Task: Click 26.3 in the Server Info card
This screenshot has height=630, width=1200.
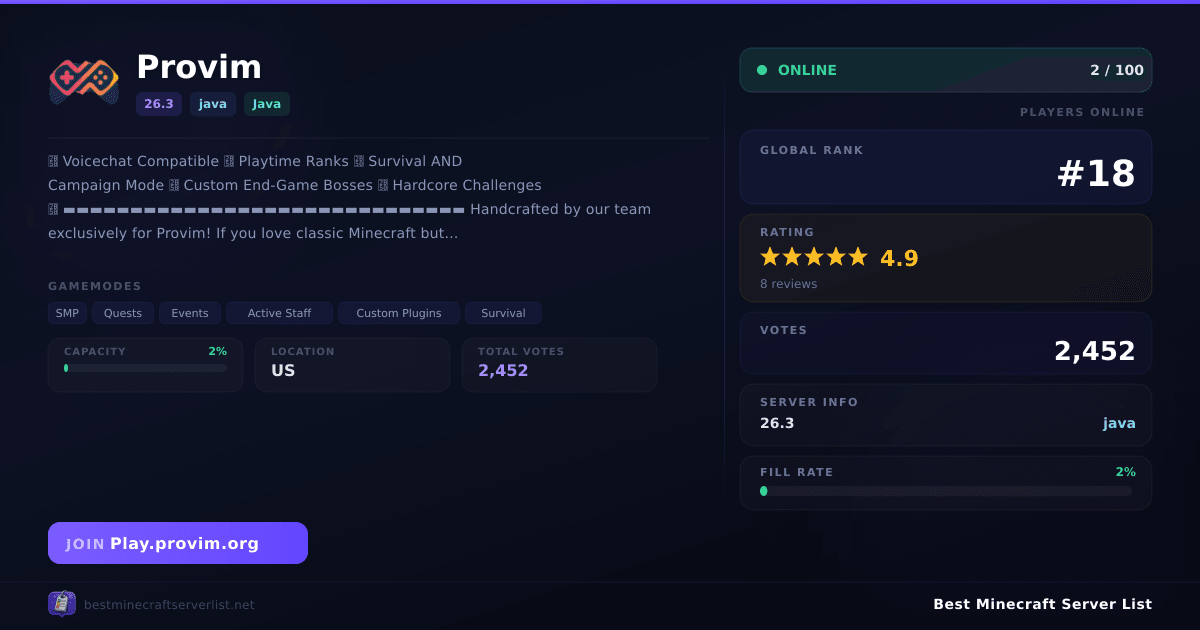Action: [x=777, y=423]
